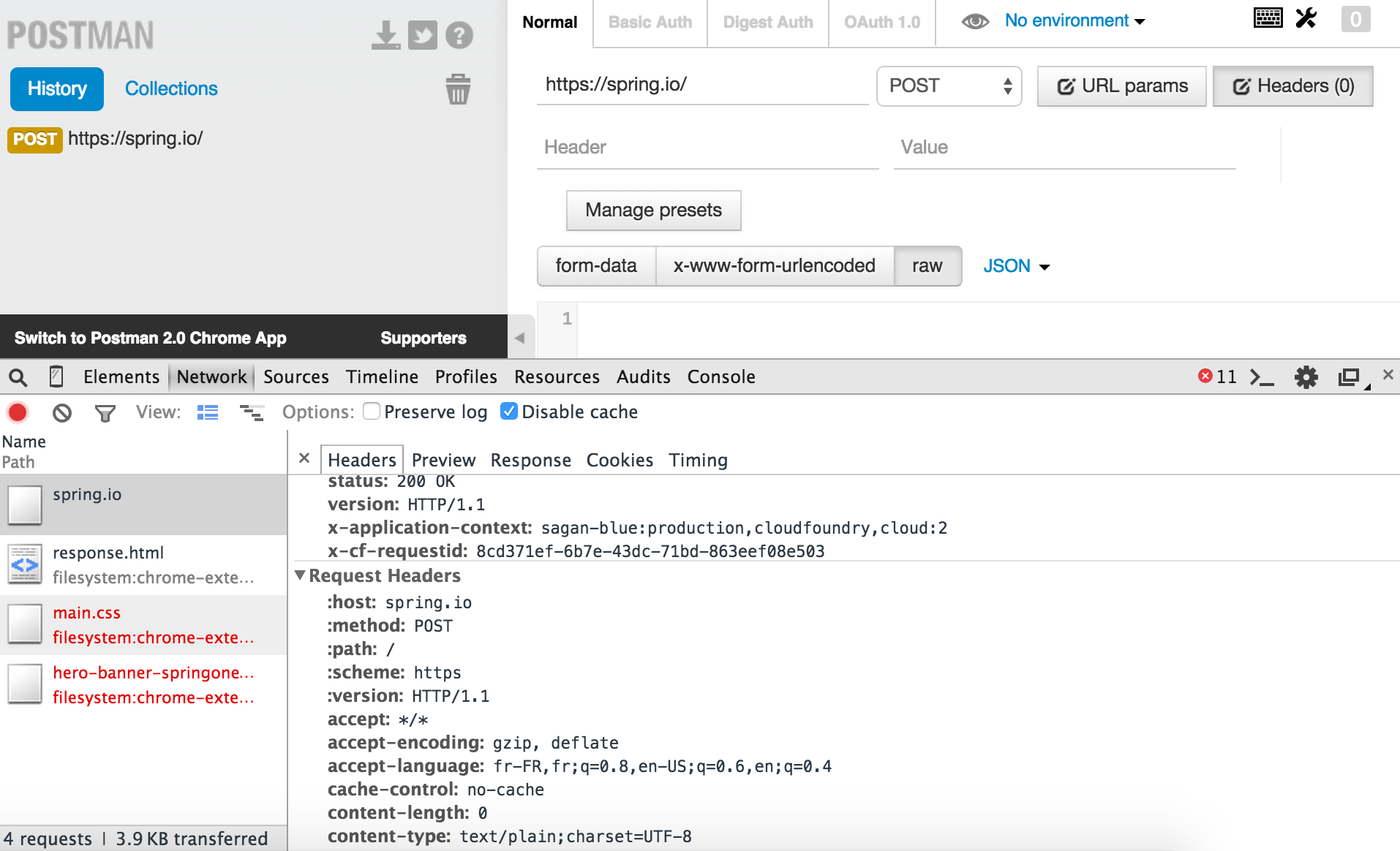
Task: Close the request details panel with X
Action: (304, 458)
